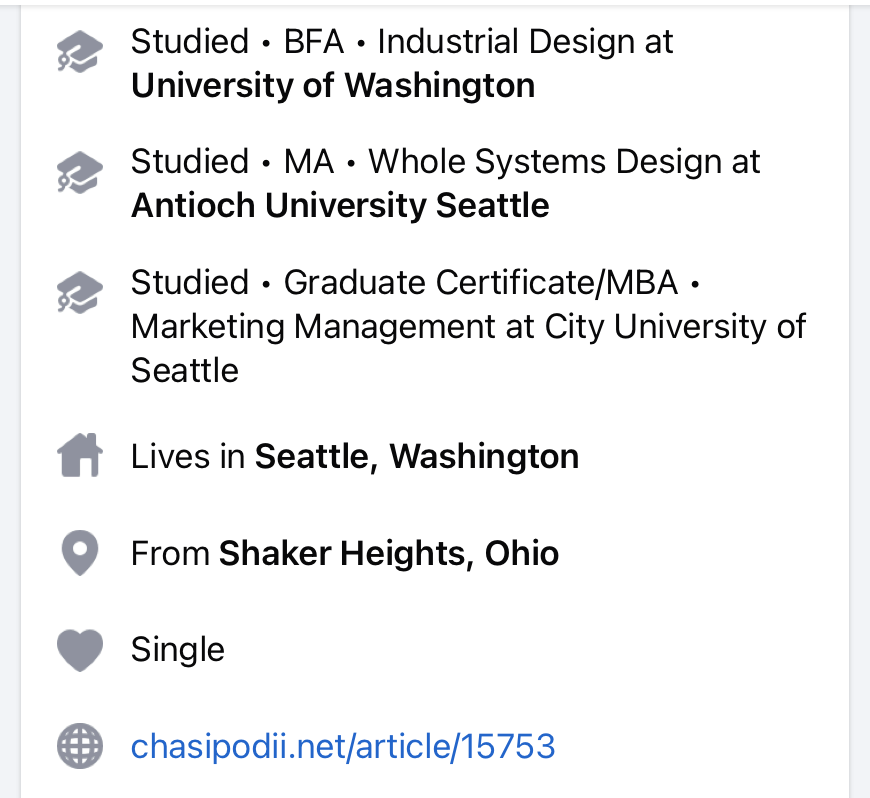The width and height of the screenshot is (870, 798).
Task: Click Marketing Management at City University text
Action: [x=468, y=326]
